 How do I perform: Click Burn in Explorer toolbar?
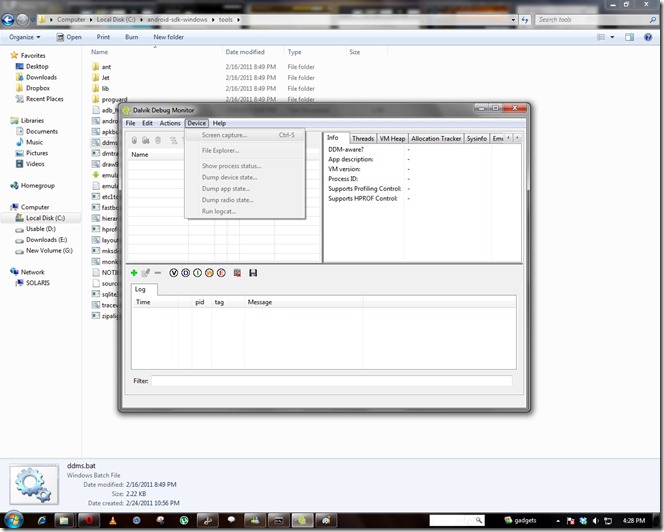coord(132,37)
